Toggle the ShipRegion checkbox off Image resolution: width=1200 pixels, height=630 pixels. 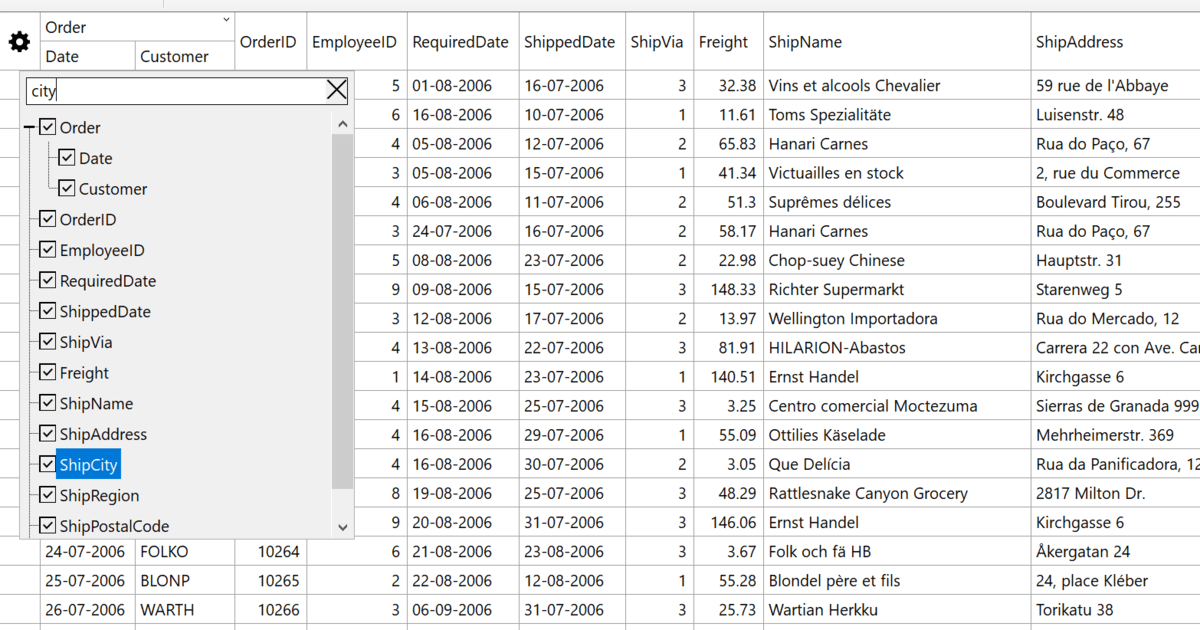pyautogui.click(x=46, y=495)
